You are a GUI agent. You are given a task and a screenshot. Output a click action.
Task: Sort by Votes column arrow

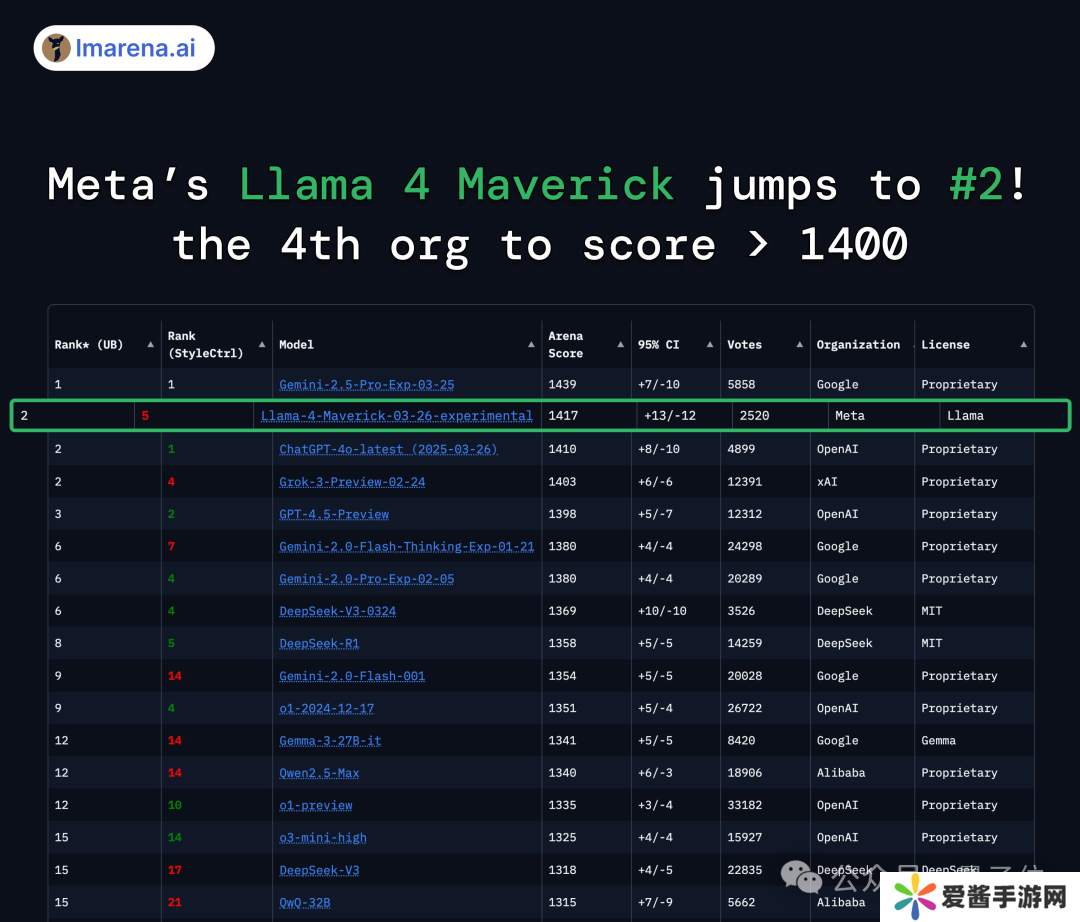tap(799, 345)
